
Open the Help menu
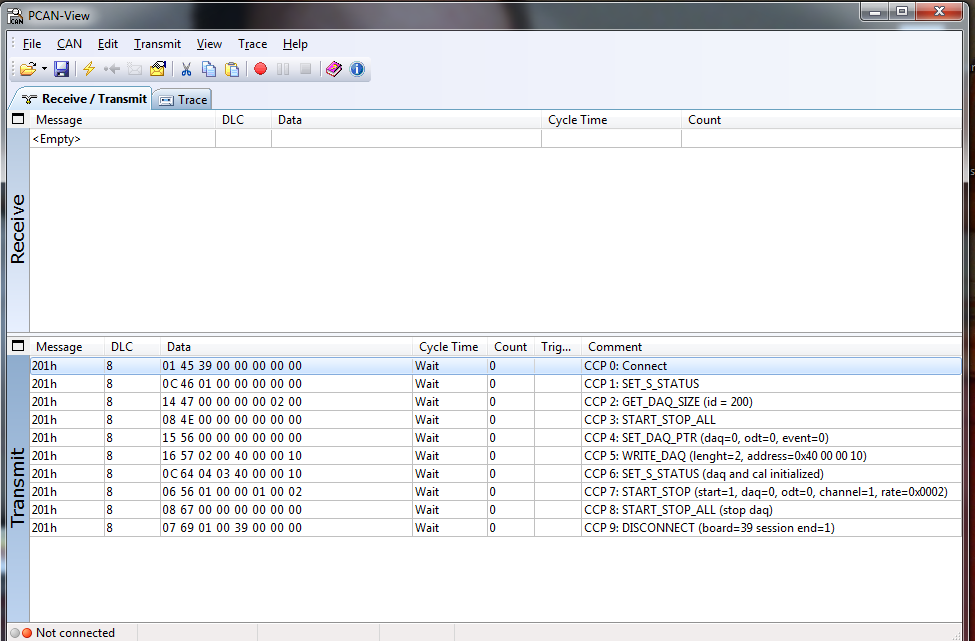click(295, 44)
